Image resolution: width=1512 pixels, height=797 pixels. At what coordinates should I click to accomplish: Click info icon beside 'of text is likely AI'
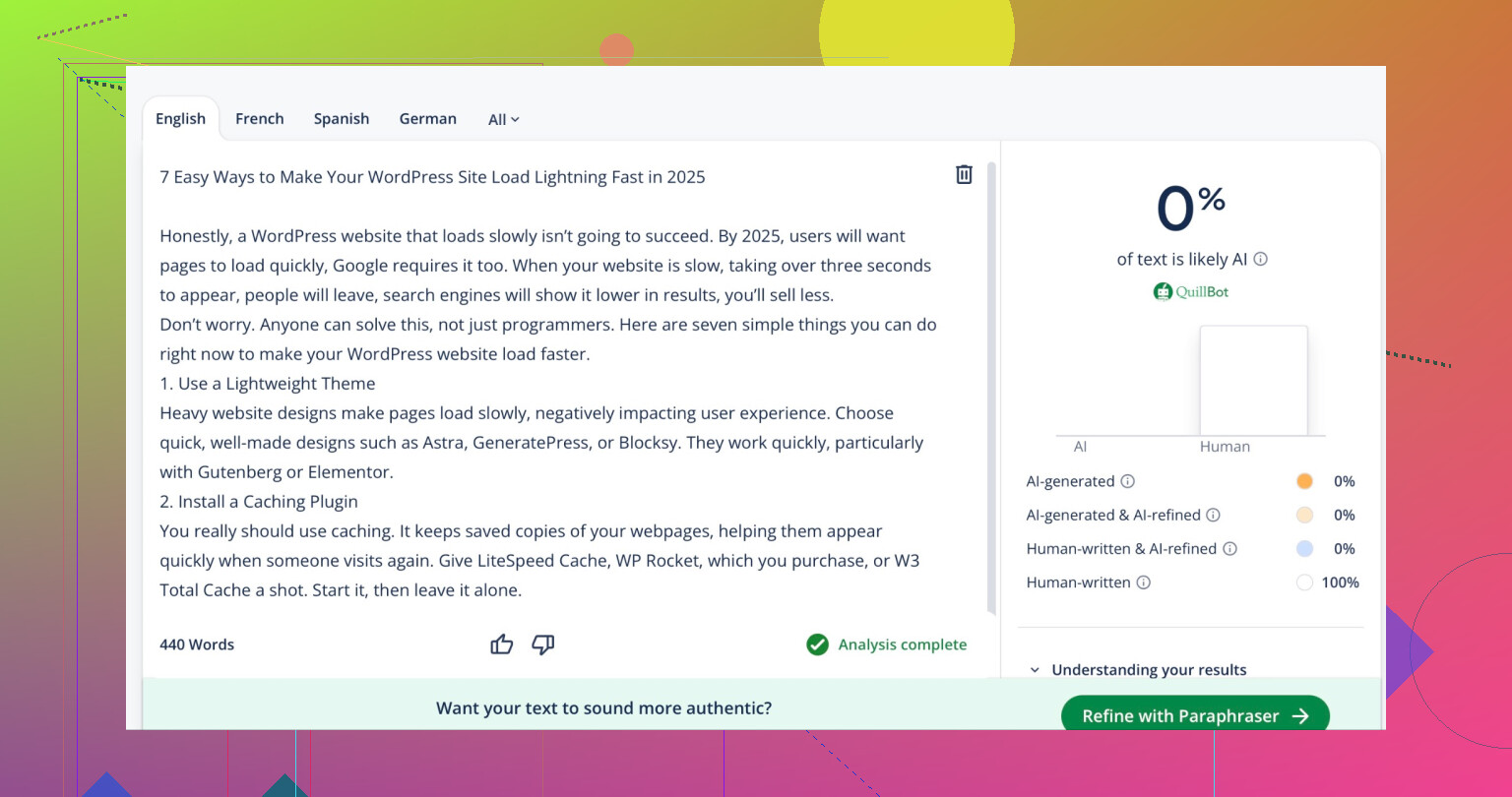(x=1261, y=260)
